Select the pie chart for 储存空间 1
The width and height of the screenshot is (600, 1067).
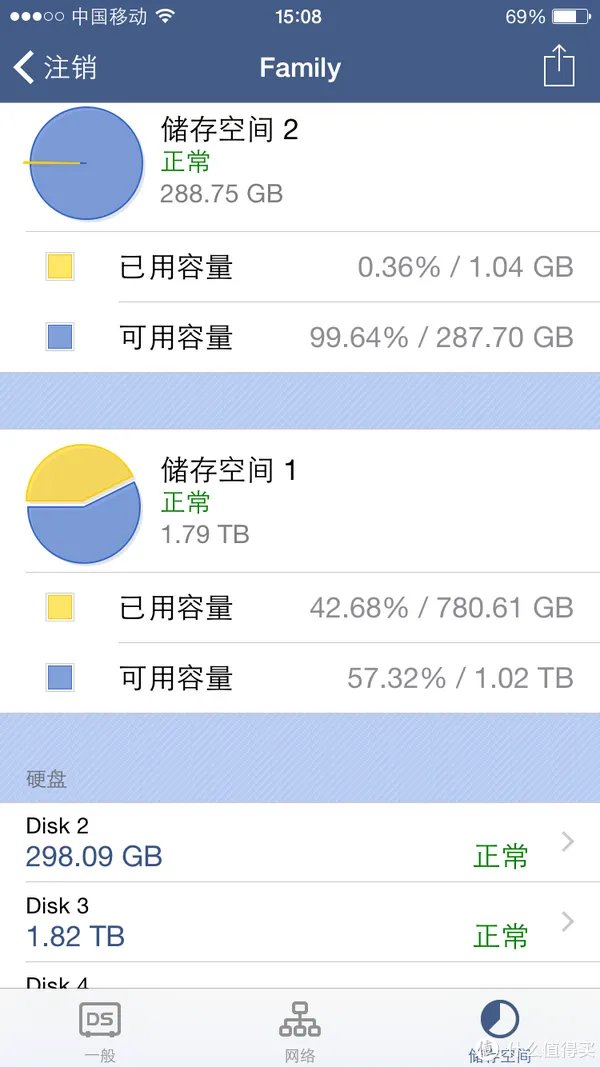point(85,503)
